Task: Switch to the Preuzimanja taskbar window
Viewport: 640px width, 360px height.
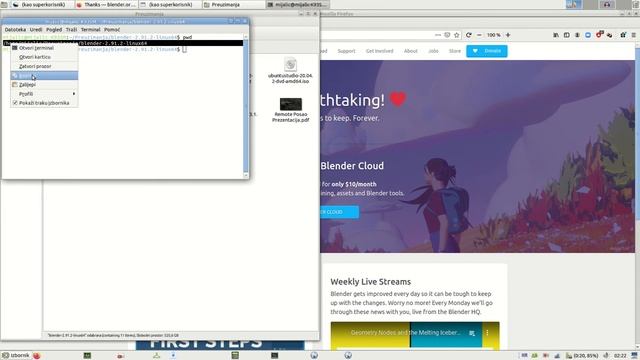Action: [233, 4]
